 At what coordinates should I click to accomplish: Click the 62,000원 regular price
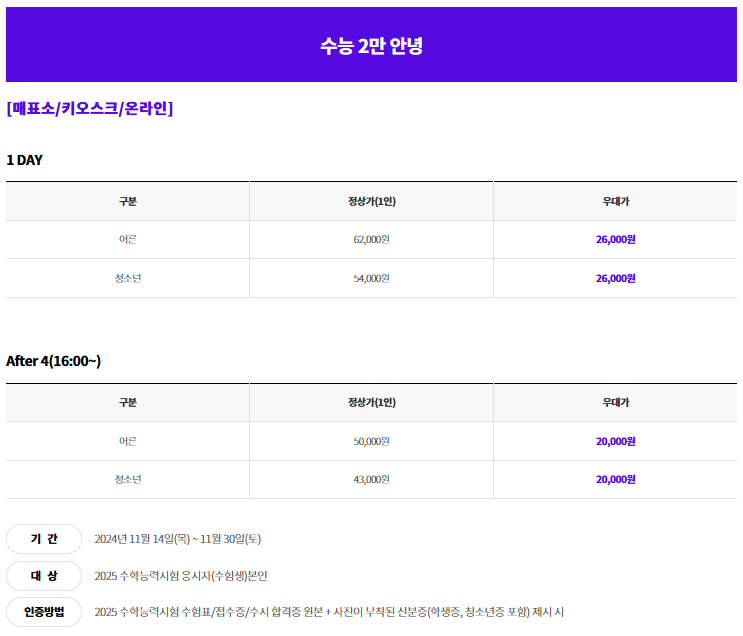click(372, 239)
